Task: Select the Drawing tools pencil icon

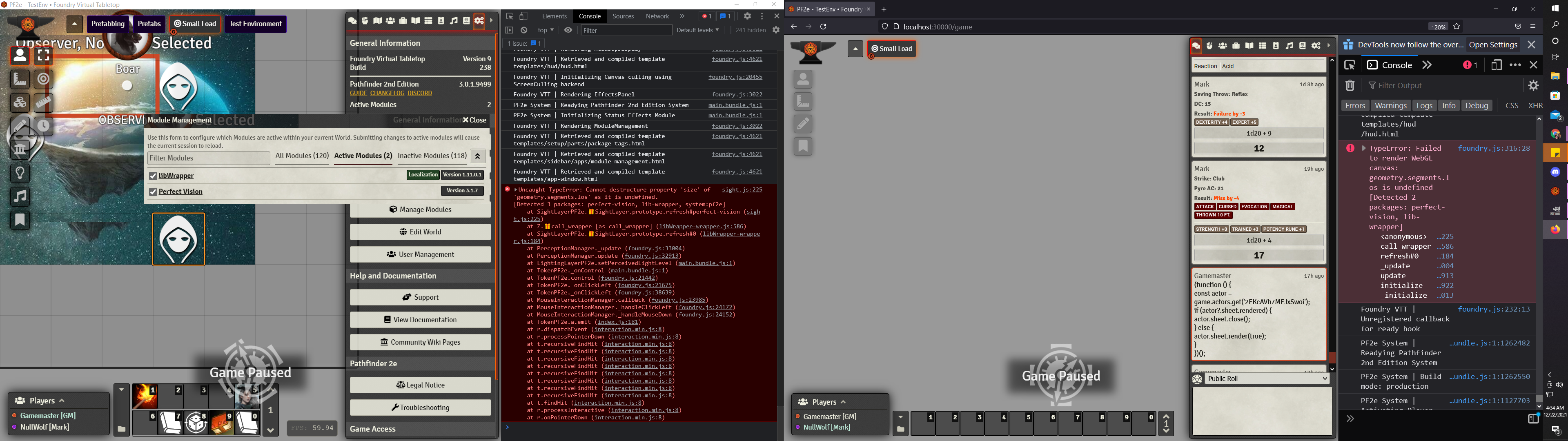Action: tap(20, 126)
